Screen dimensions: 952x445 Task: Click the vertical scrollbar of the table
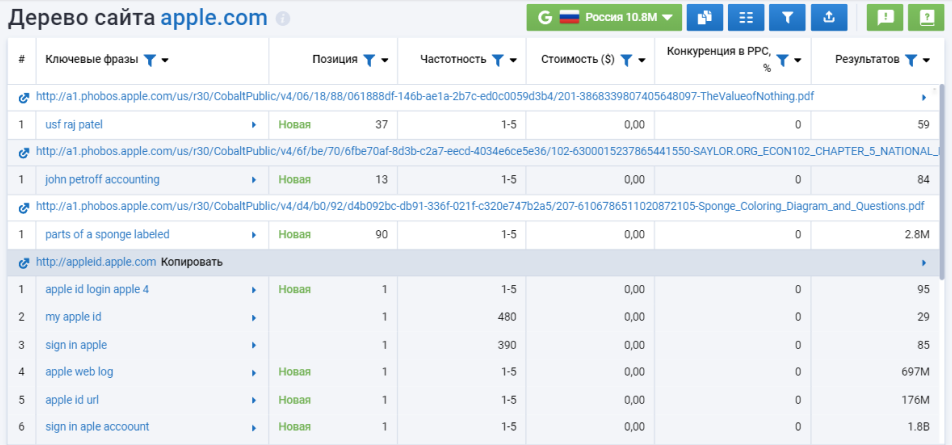(942, 182)
